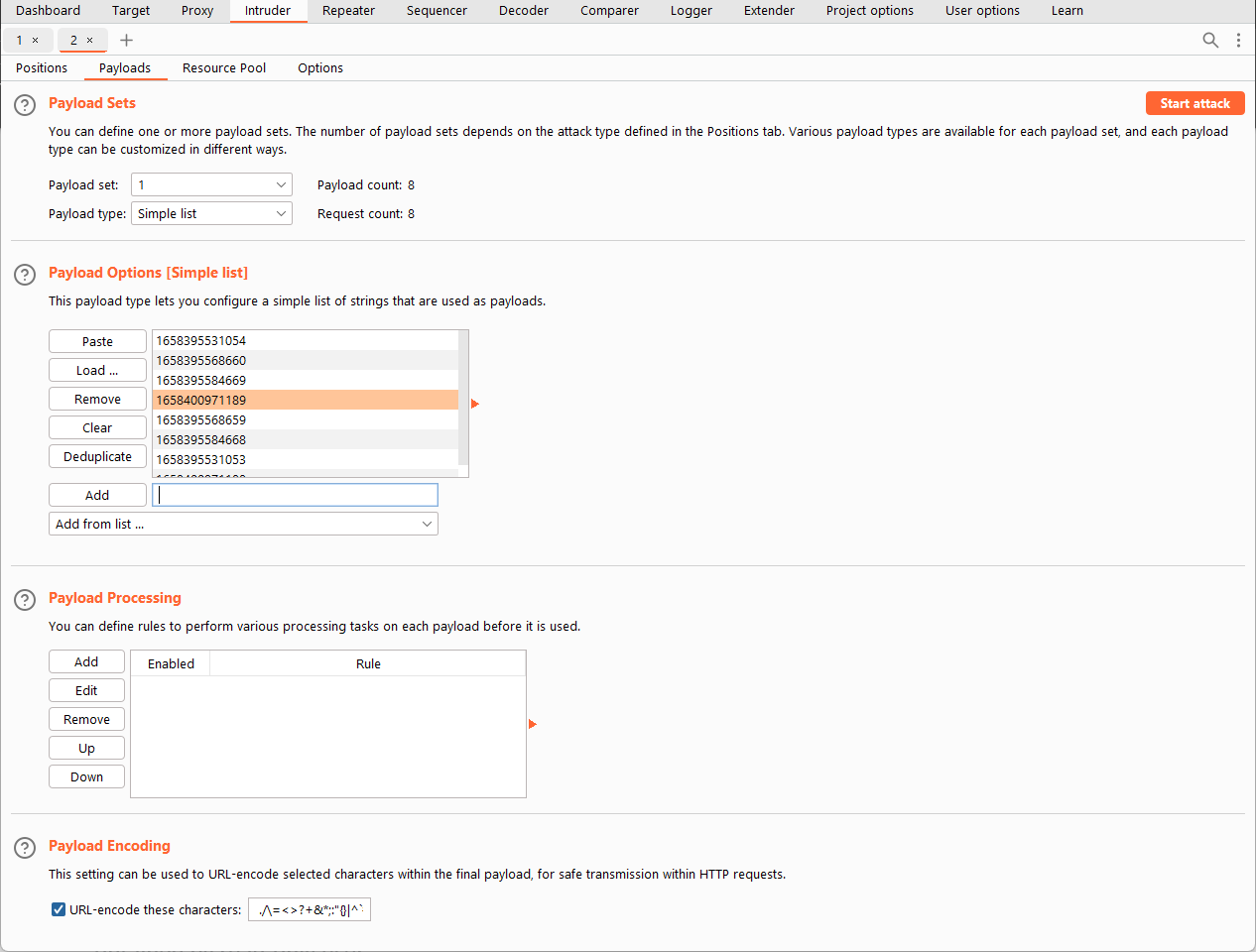Close Intruder tab 2

89,41
